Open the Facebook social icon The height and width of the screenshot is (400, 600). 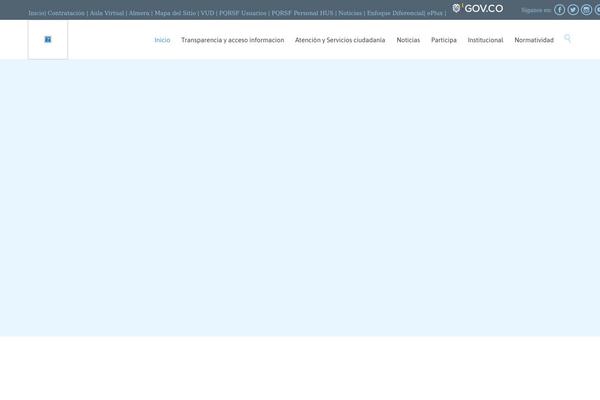(559, 10)
